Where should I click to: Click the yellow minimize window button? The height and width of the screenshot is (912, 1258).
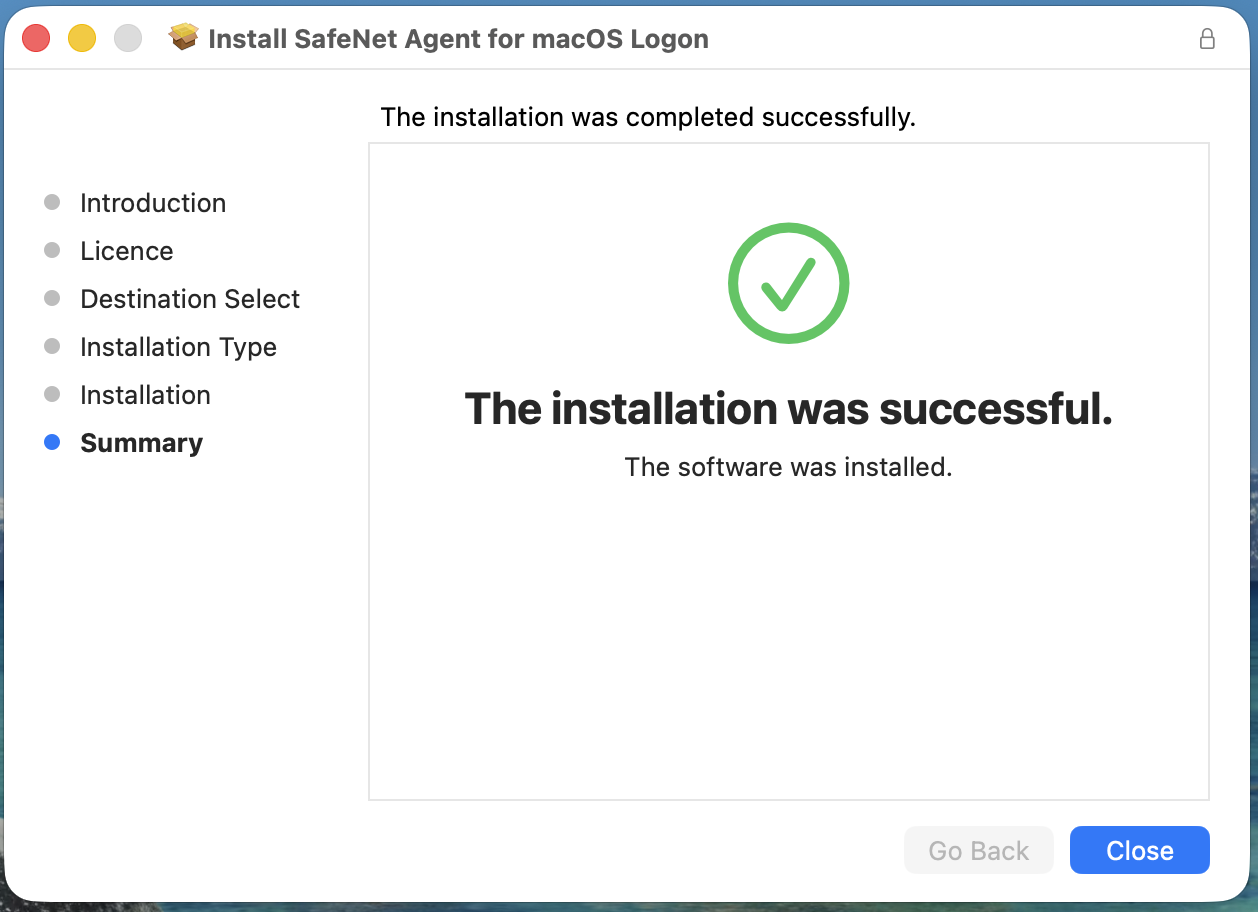(x=82, y=39)
